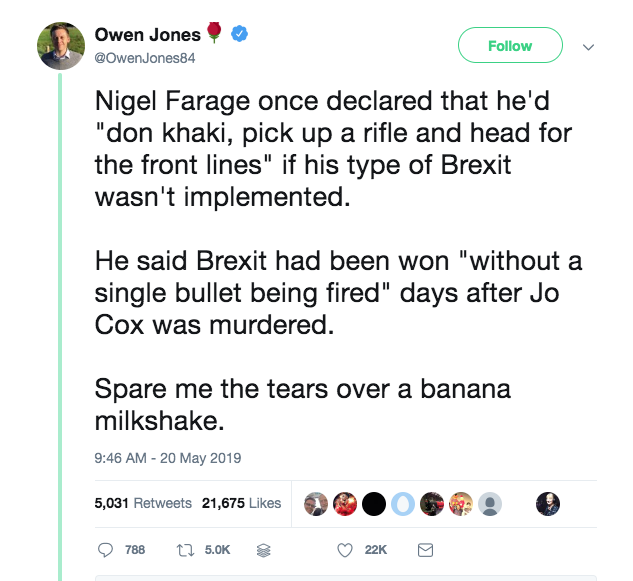Open Owen Jones profile picture

61,45
